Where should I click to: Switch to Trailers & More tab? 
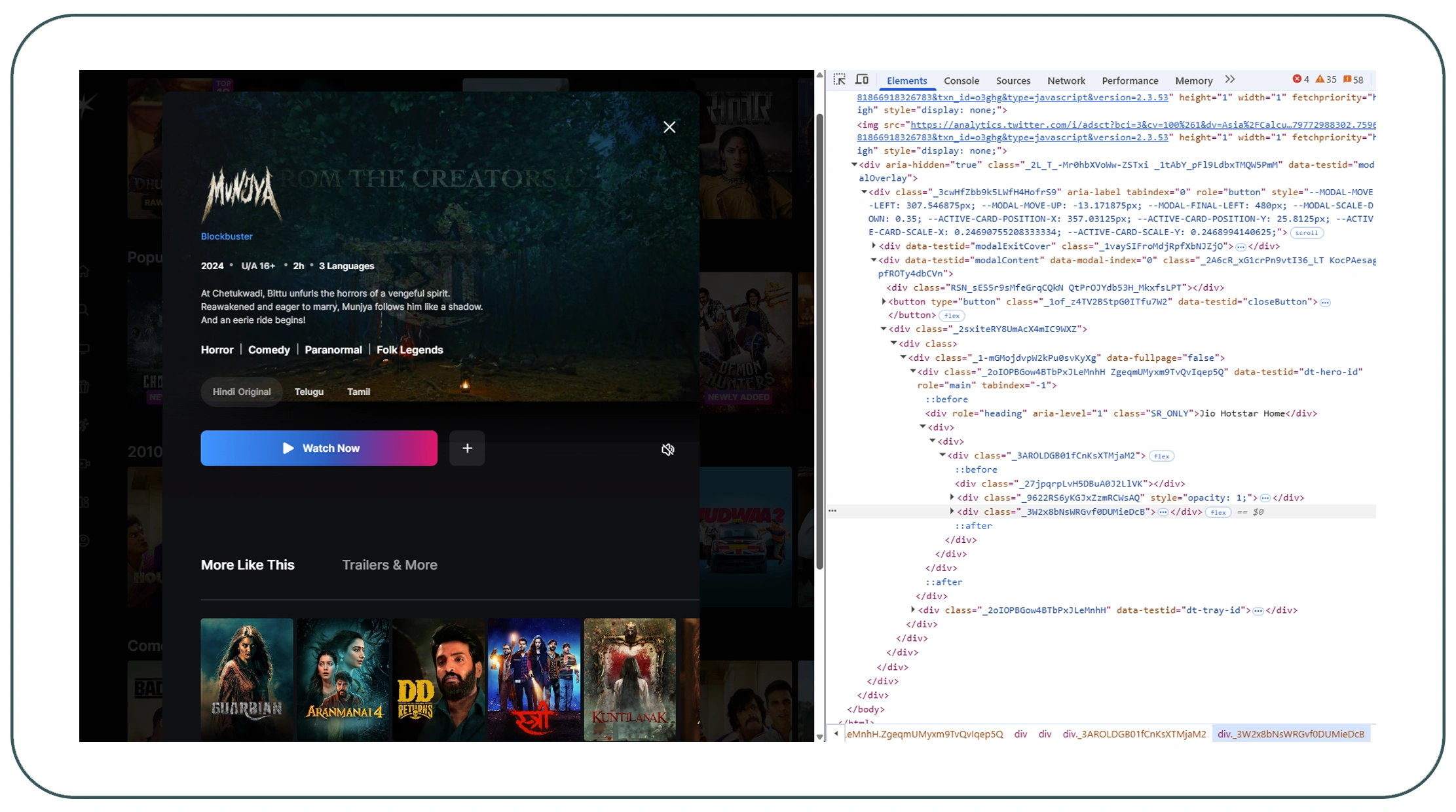[x=390, y=564]
